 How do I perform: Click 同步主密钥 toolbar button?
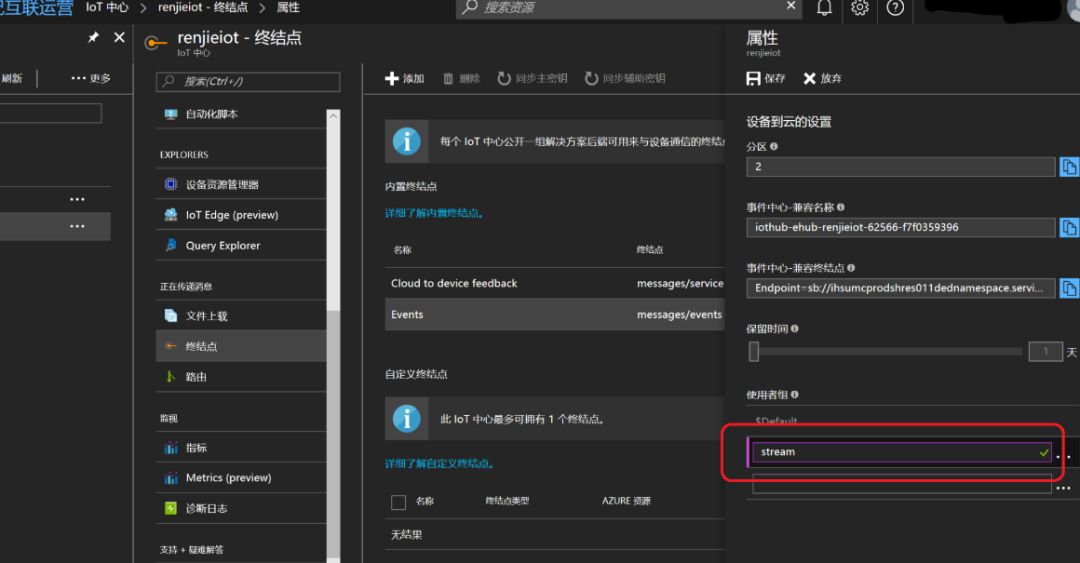tap(532, 79)
